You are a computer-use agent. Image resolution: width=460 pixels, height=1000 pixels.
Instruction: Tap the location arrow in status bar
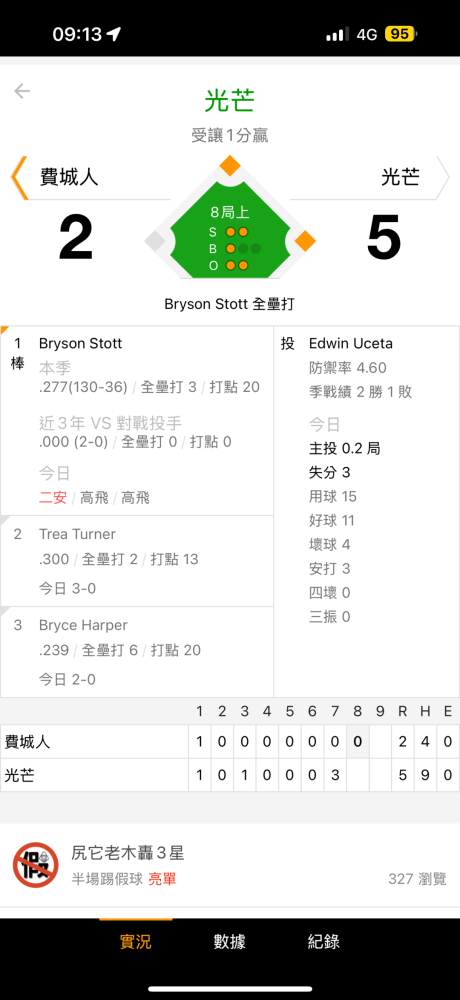pyautogui.click(x=114, y=34)
